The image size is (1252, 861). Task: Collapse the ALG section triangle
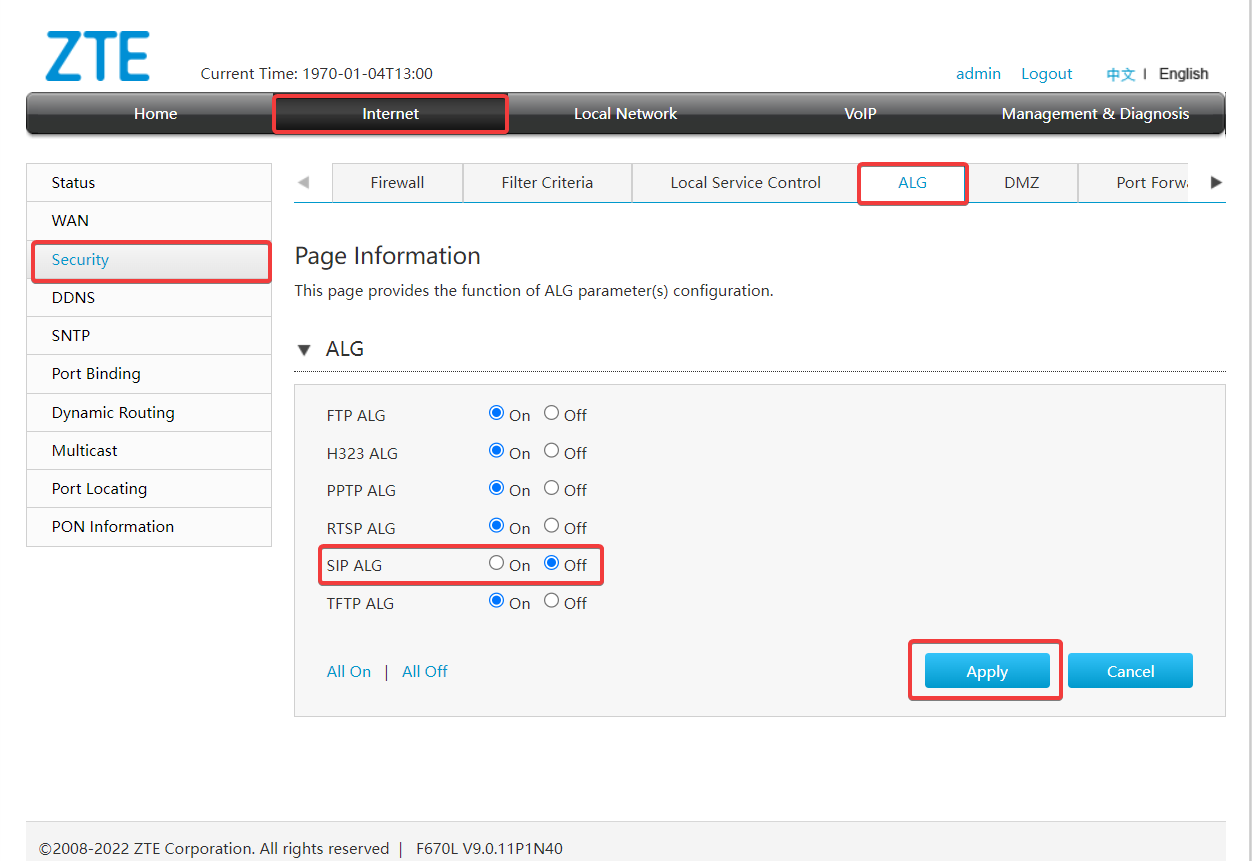(304, 350)
